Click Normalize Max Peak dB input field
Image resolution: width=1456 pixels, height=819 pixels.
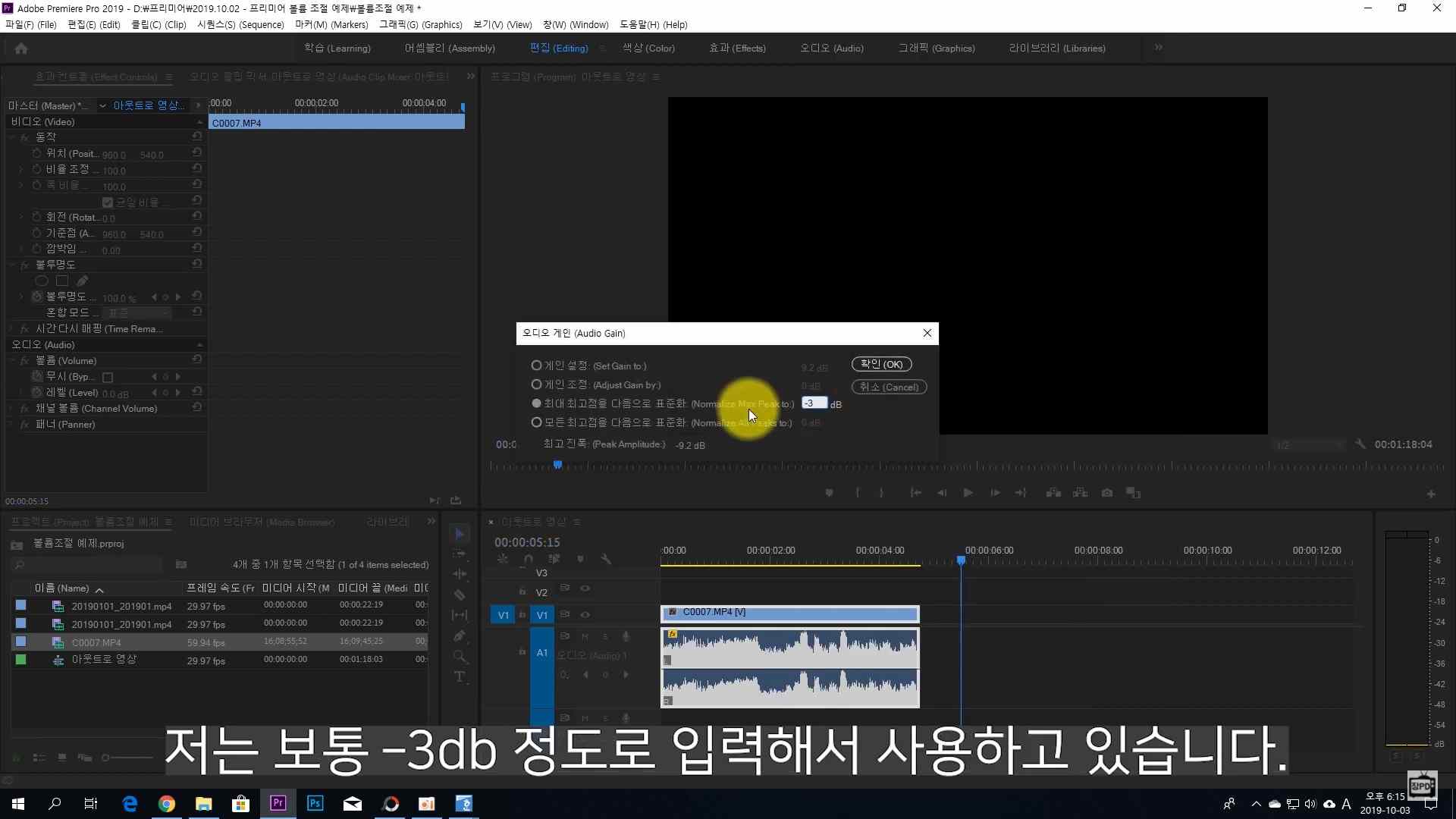tap(814, 403)
